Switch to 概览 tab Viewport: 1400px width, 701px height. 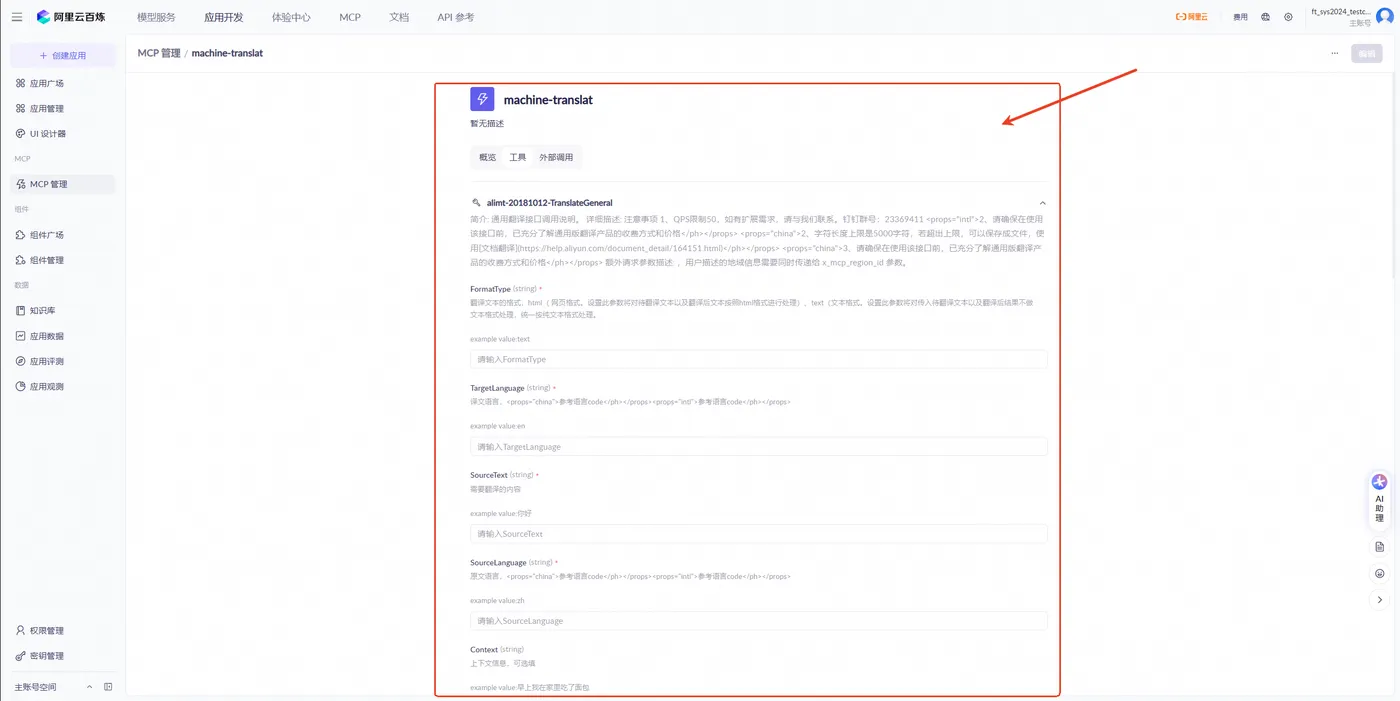point(487,157)
